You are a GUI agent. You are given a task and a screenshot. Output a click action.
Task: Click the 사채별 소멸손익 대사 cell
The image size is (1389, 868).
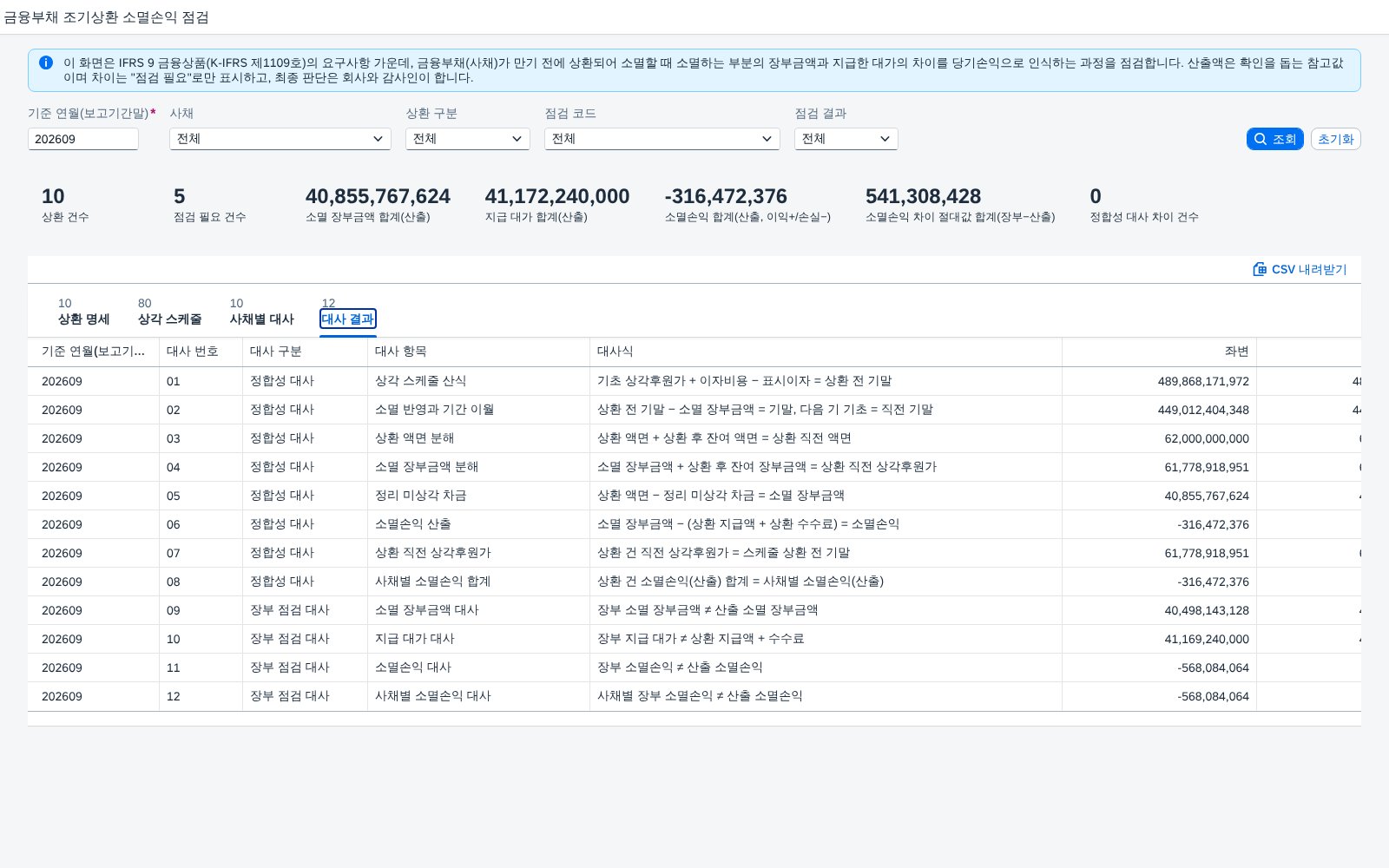pos(479,696)
